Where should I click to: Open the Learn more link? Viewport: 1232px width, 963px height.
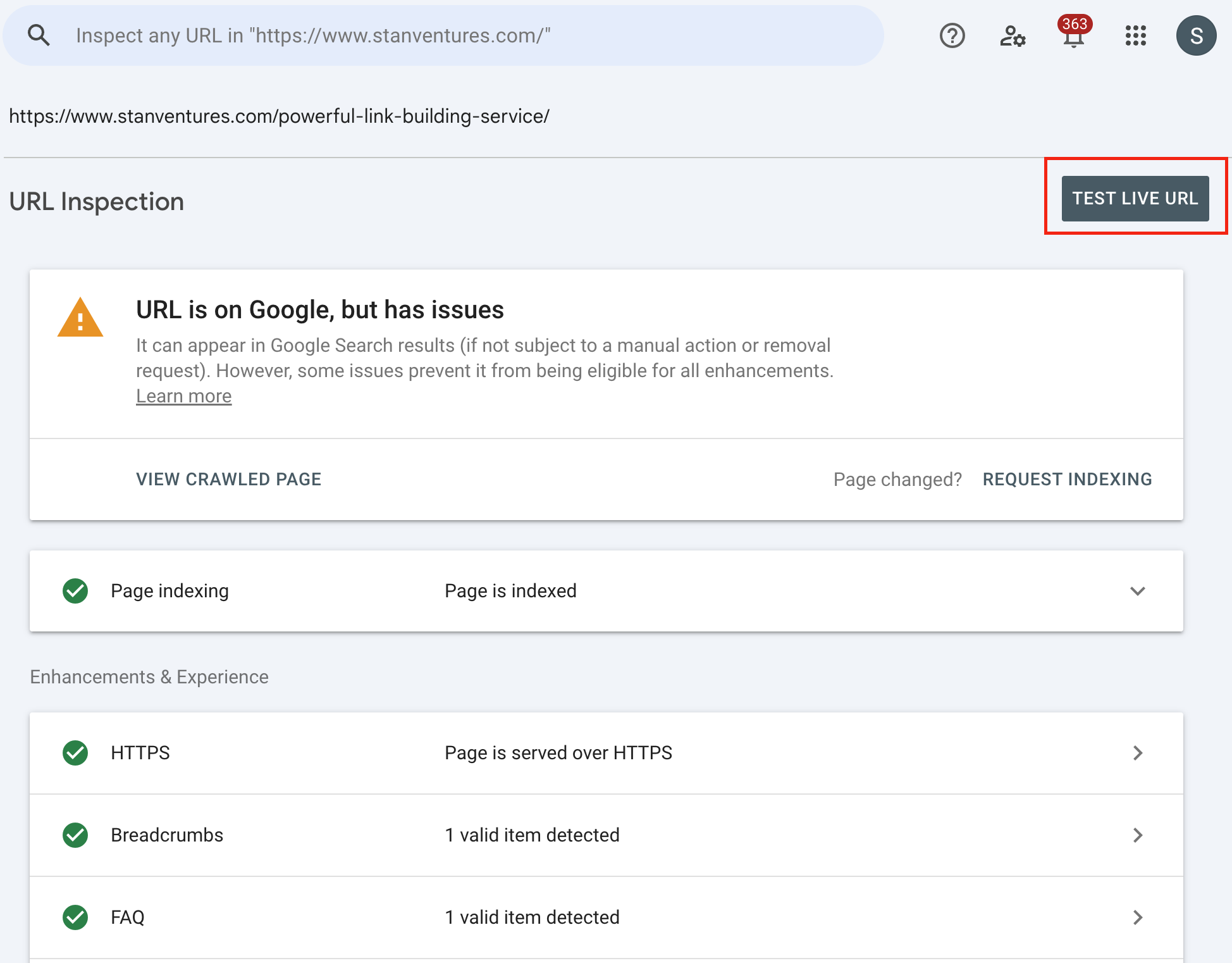point(183,395)
